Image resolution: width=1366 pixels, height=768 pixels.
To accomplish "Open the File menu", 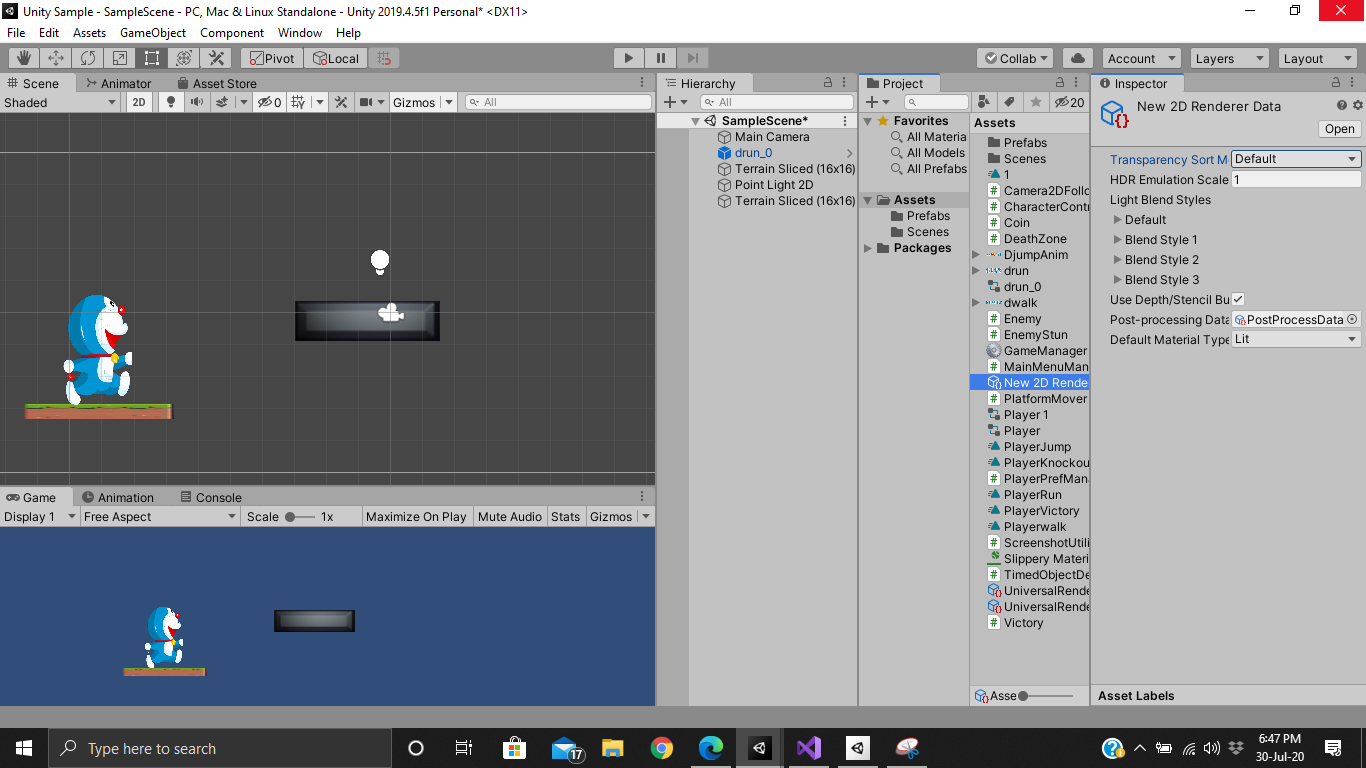I will pos(16,32).
